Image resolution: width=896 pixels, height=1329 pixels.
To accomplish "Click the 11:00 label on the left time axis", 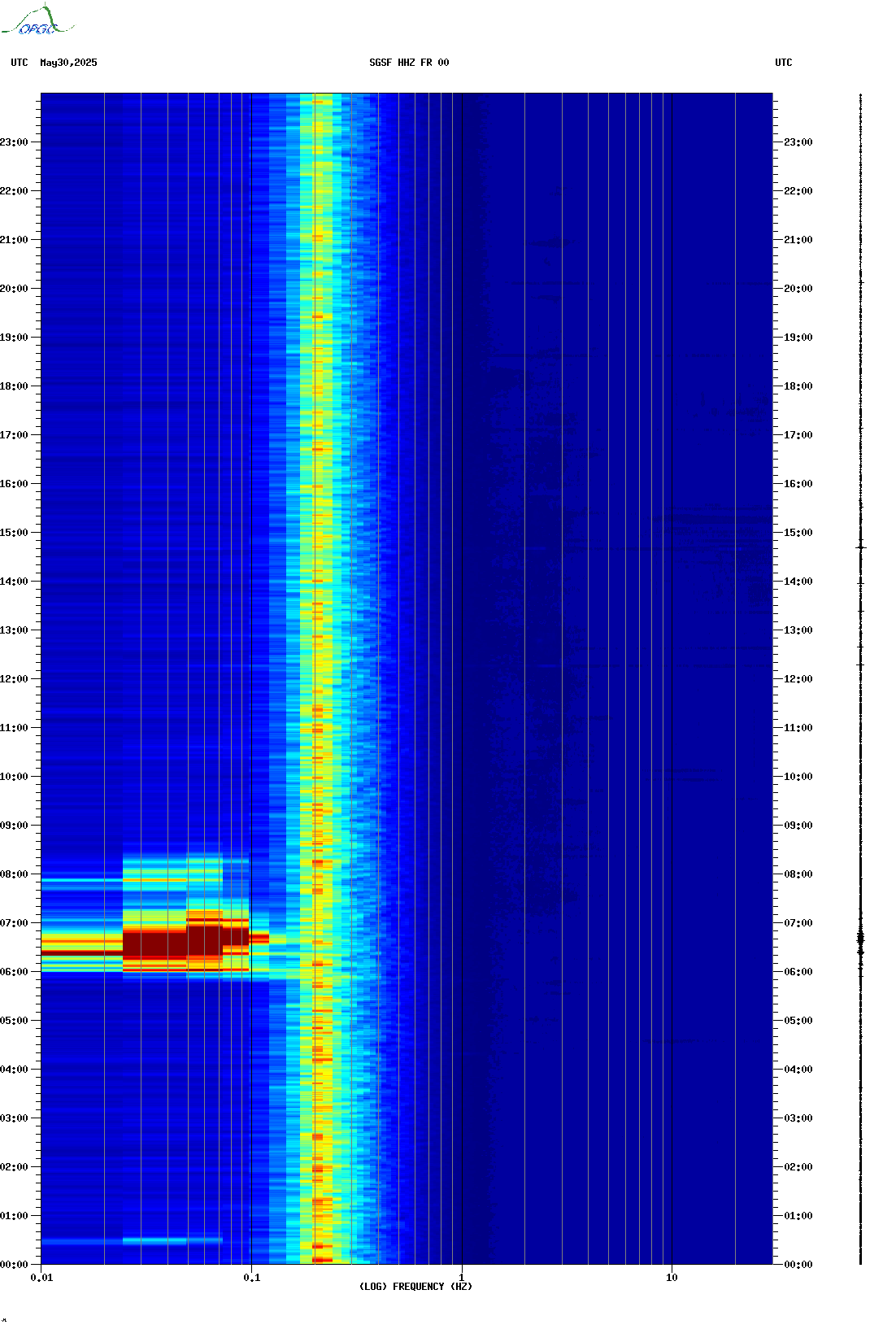I will (x=14, y=728).
